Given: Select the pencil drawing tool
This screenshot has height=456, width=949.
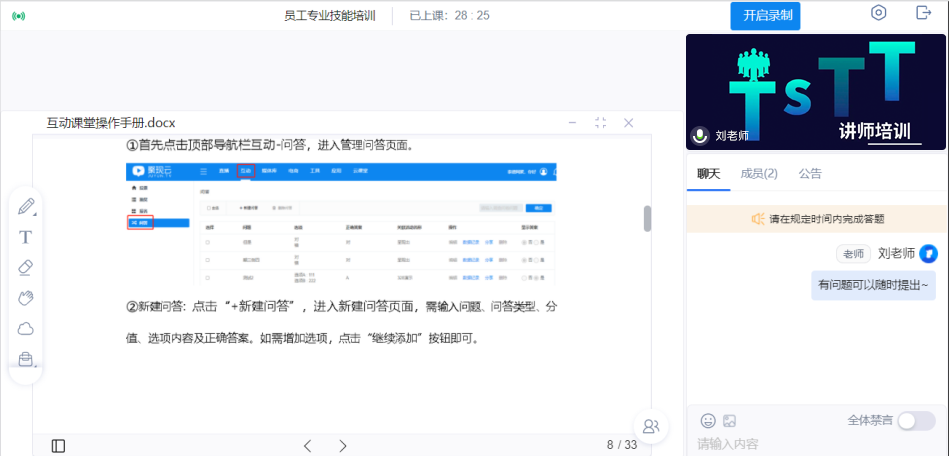Looking at the screenshot, I should (x=26, y=207).
